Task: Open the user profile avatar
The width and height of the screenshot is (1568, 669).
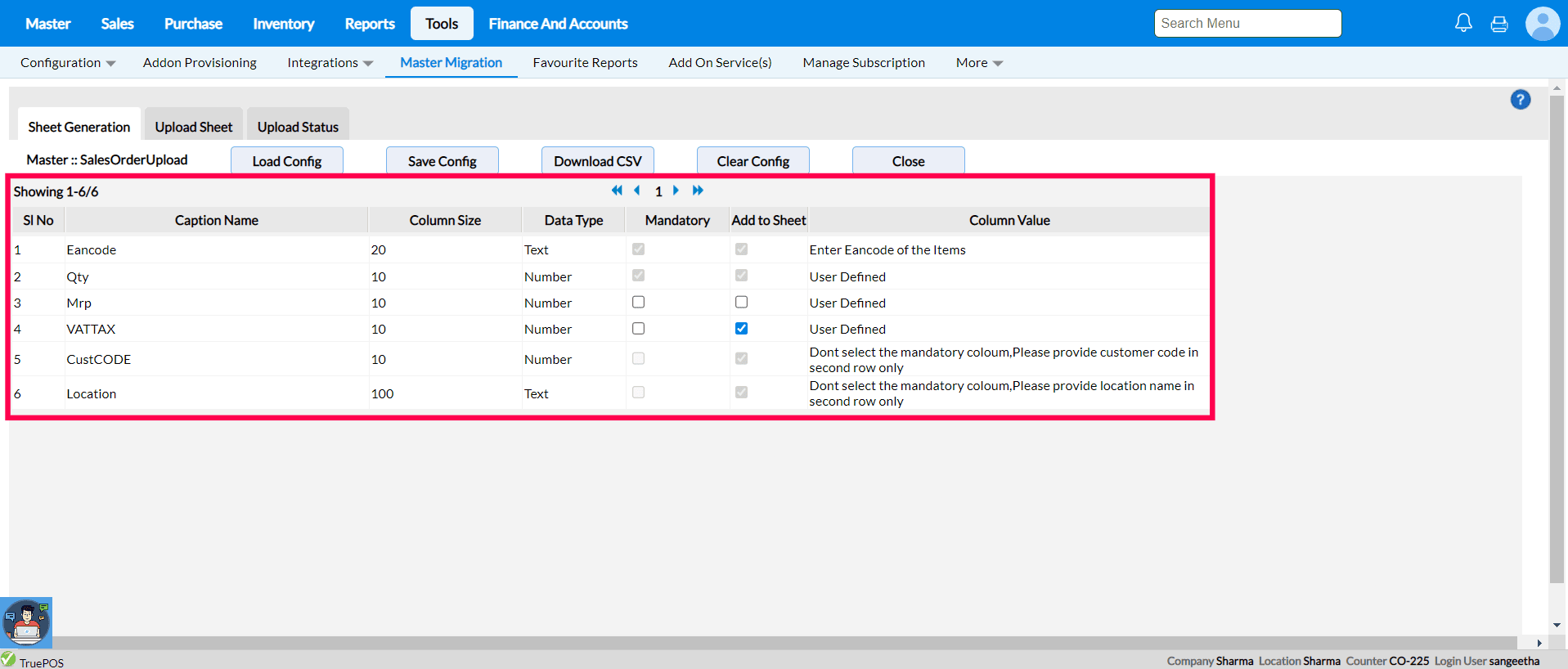Action: click(x=1542, y=24)
